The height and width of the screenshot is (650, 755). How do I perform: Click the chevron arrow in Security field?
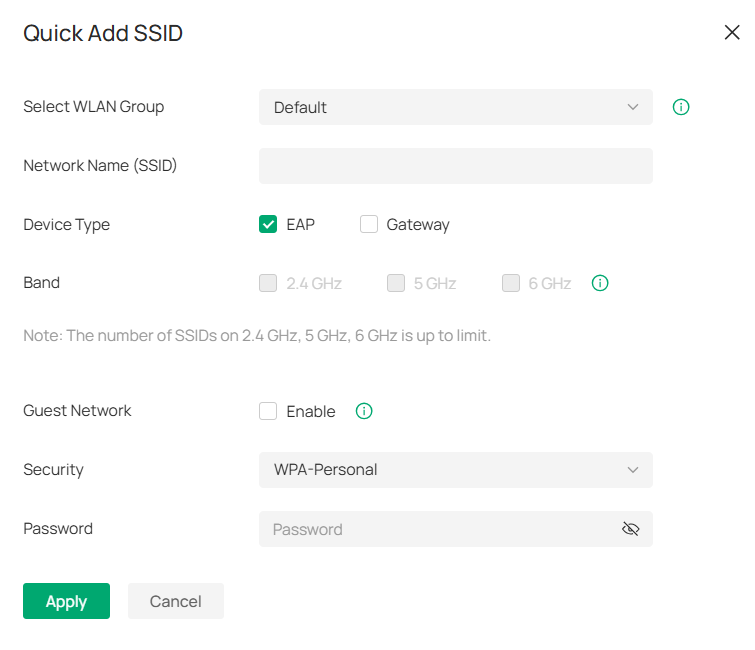tap(632, 470)
